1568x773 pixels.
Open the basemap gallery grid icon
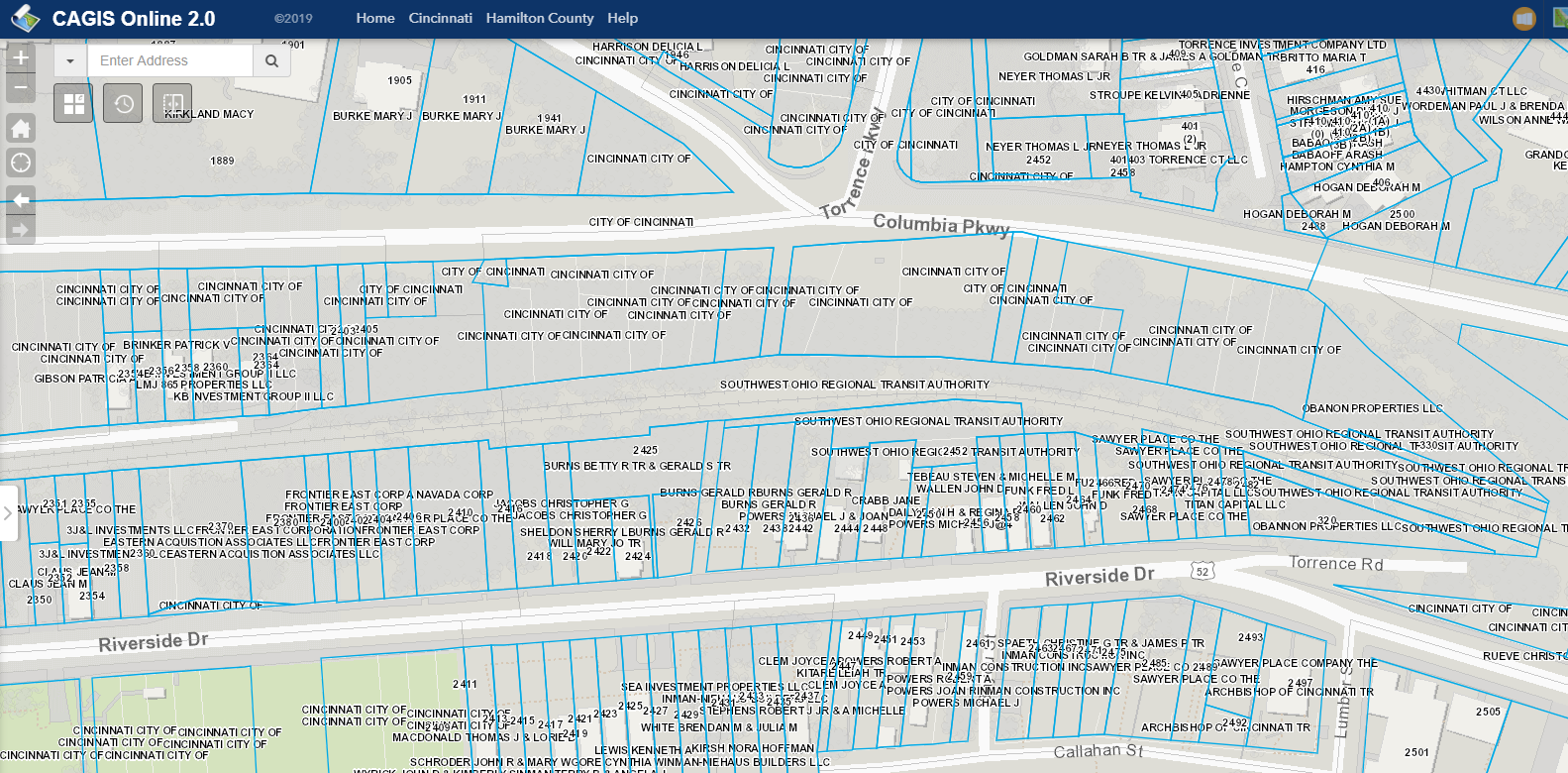pyautogui.click(x=73, y=103)
